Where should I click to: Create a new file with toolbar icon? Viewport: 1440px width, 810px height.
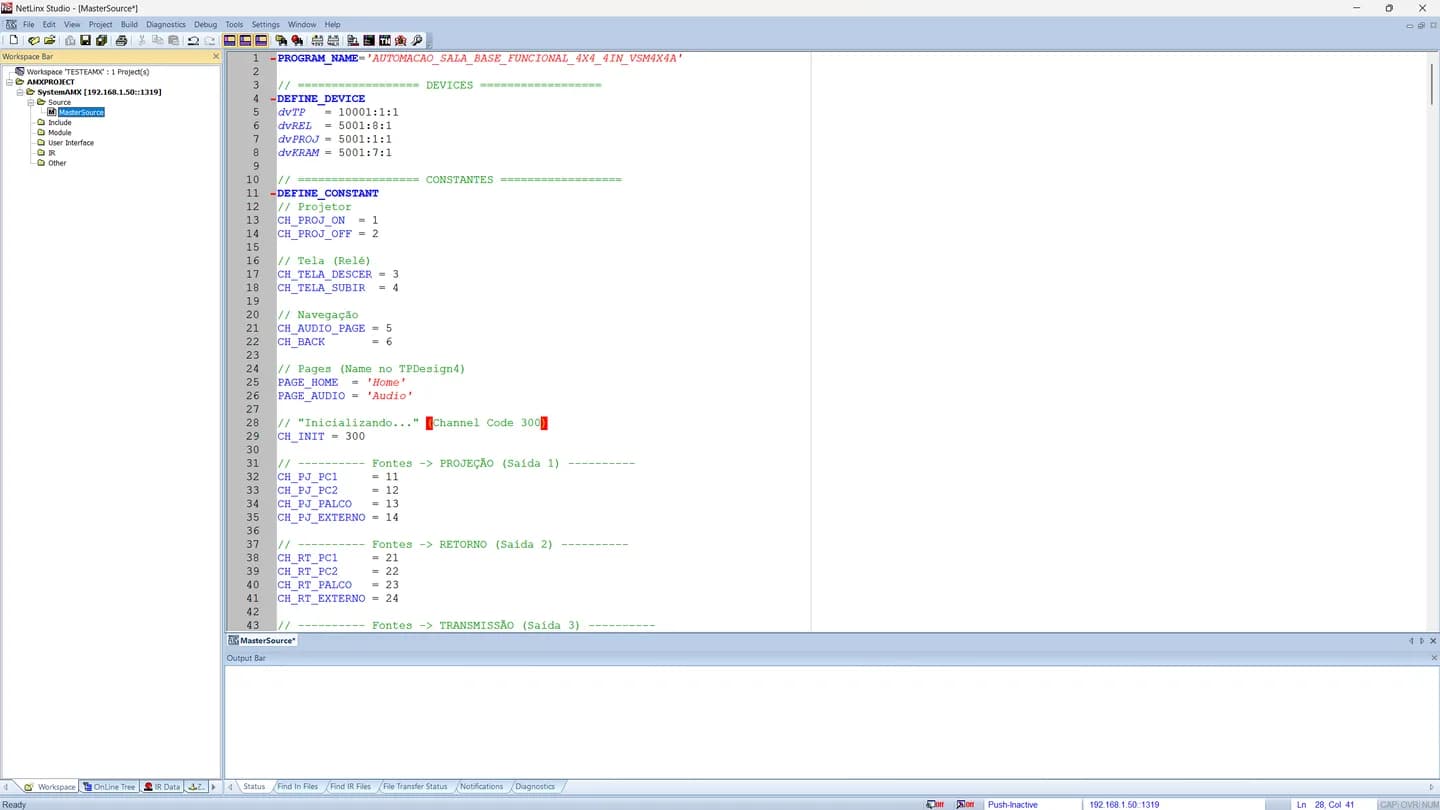pos(13,40)
